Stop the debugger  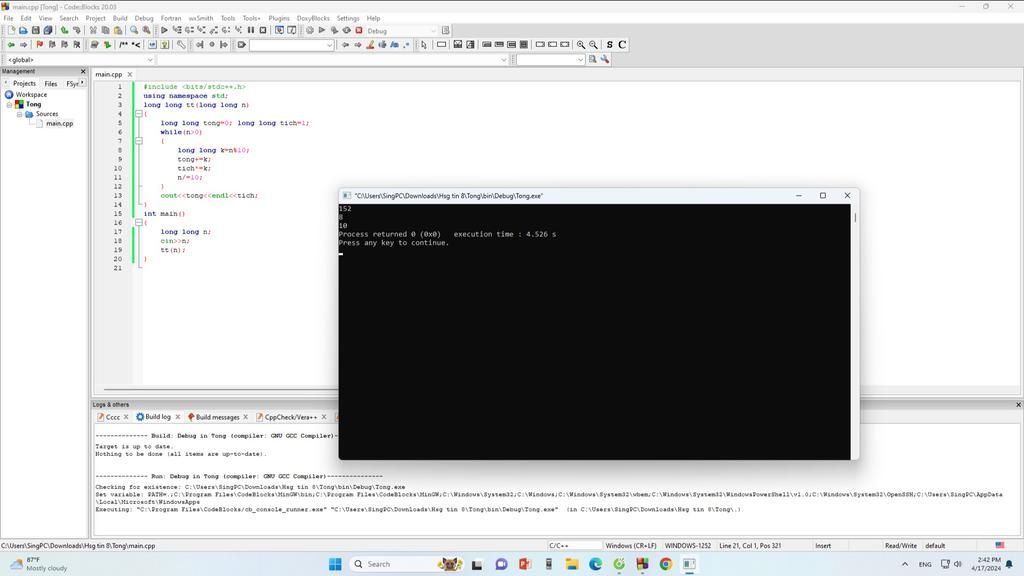(x=263, y=30)
